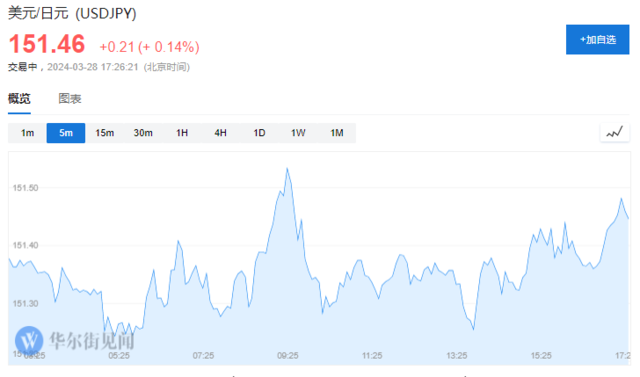The width and height of the screenshot is (640, 377).
Task: Click the 13:25 time axis label
Action: 457,356
